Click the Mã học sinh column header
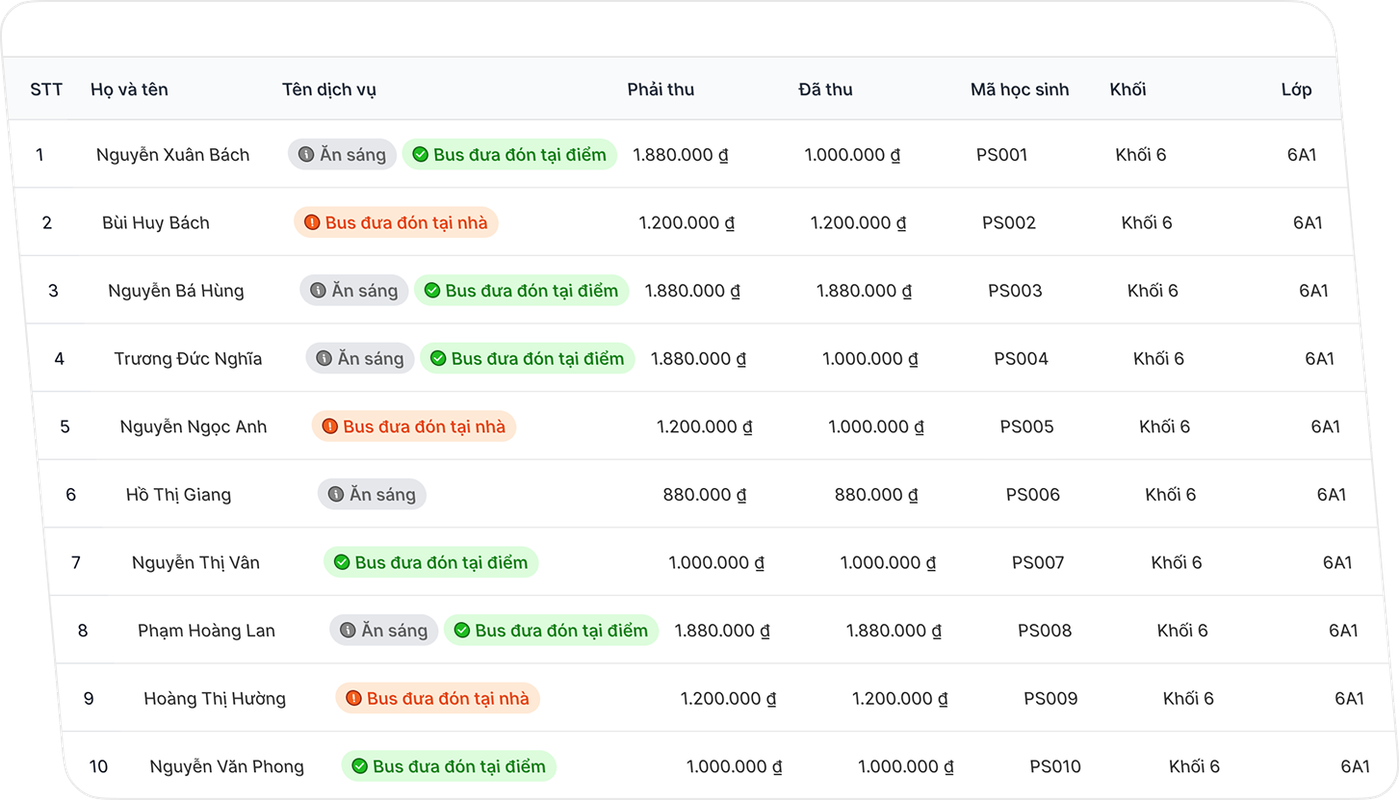 pyautogui.click(x=1020, y=90)
